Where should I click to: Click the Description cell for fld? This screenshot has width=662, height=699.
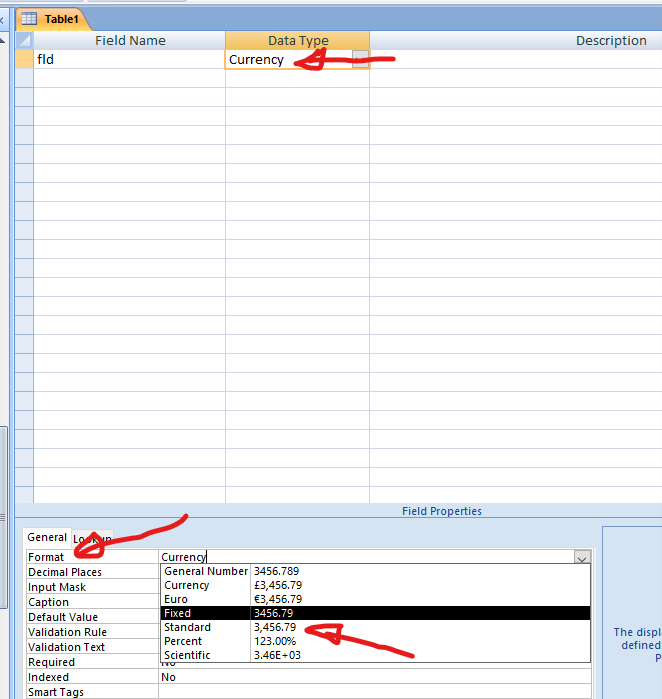click(516, 59)
